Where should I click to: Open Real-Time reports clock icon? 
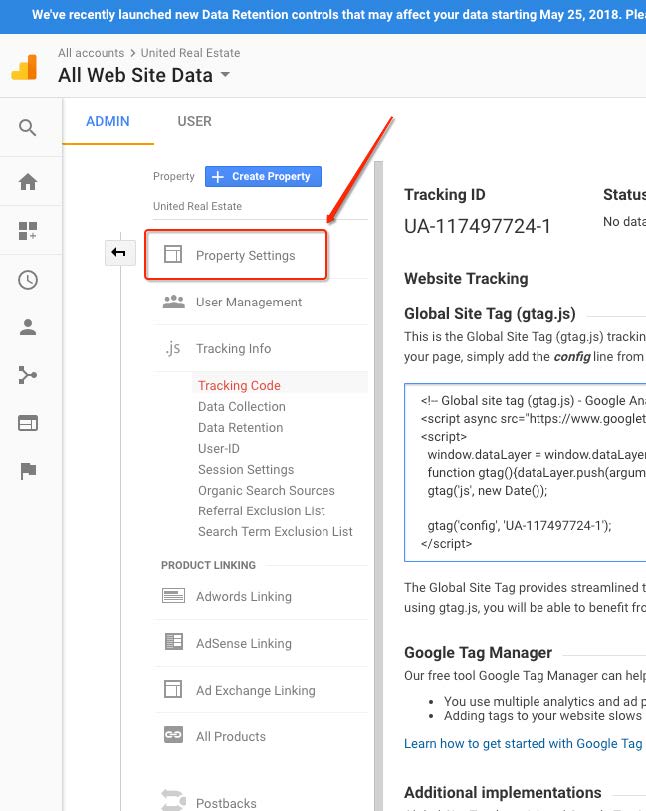[x=28, y=280]
